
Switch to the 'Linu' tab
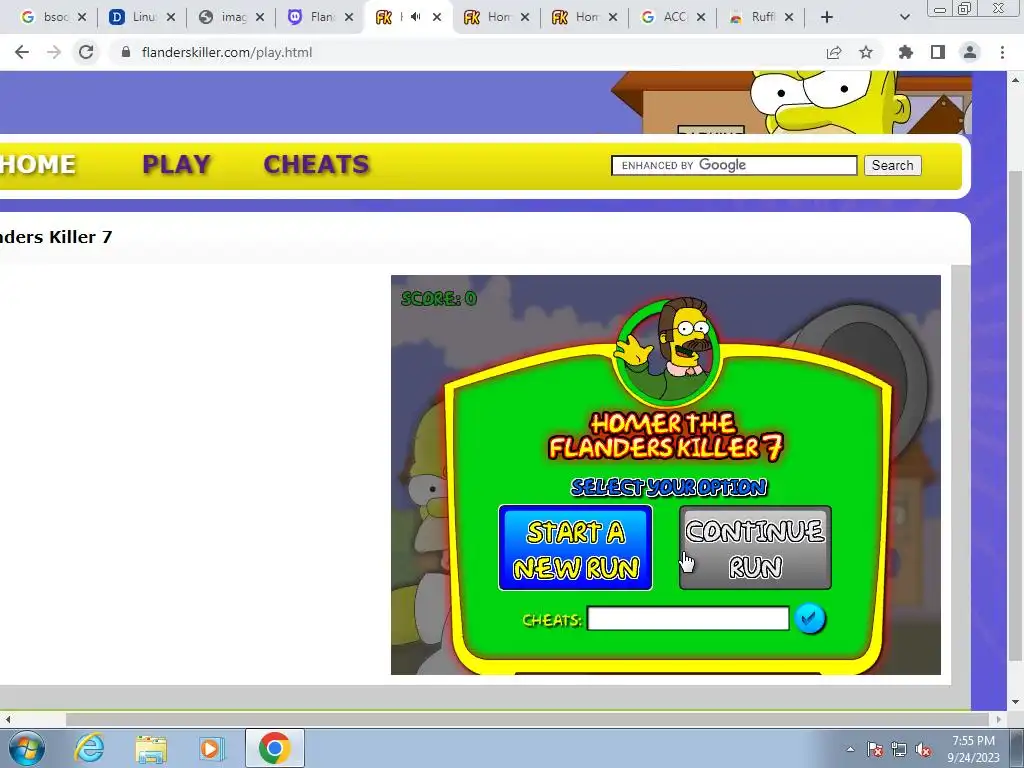(134, 18)
